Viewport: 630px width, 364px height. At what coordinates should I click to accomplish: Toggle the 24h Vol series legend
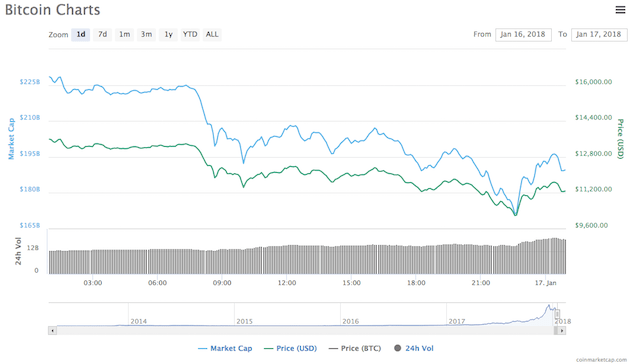tap(414, 348)
